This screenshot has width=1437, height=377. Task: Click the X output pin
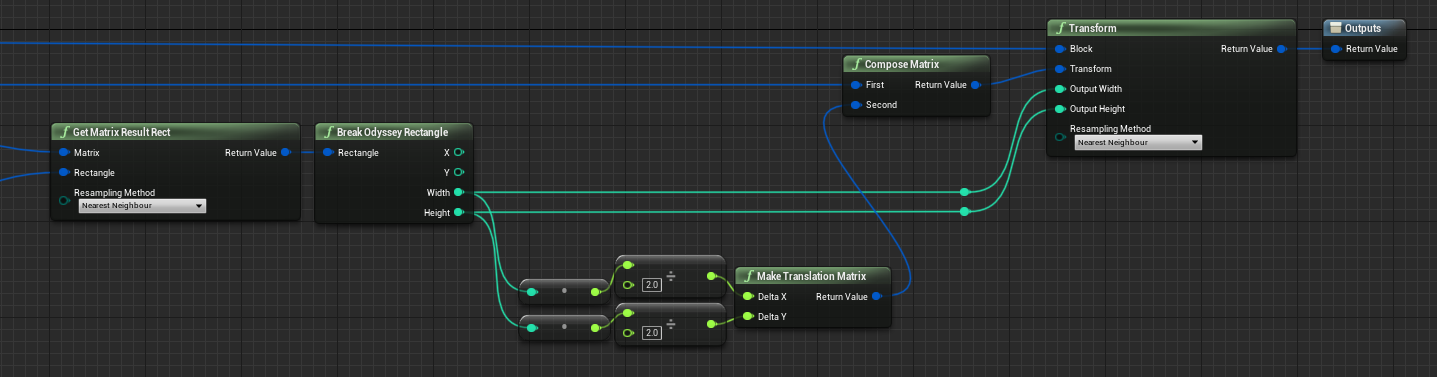coord(458,152)
